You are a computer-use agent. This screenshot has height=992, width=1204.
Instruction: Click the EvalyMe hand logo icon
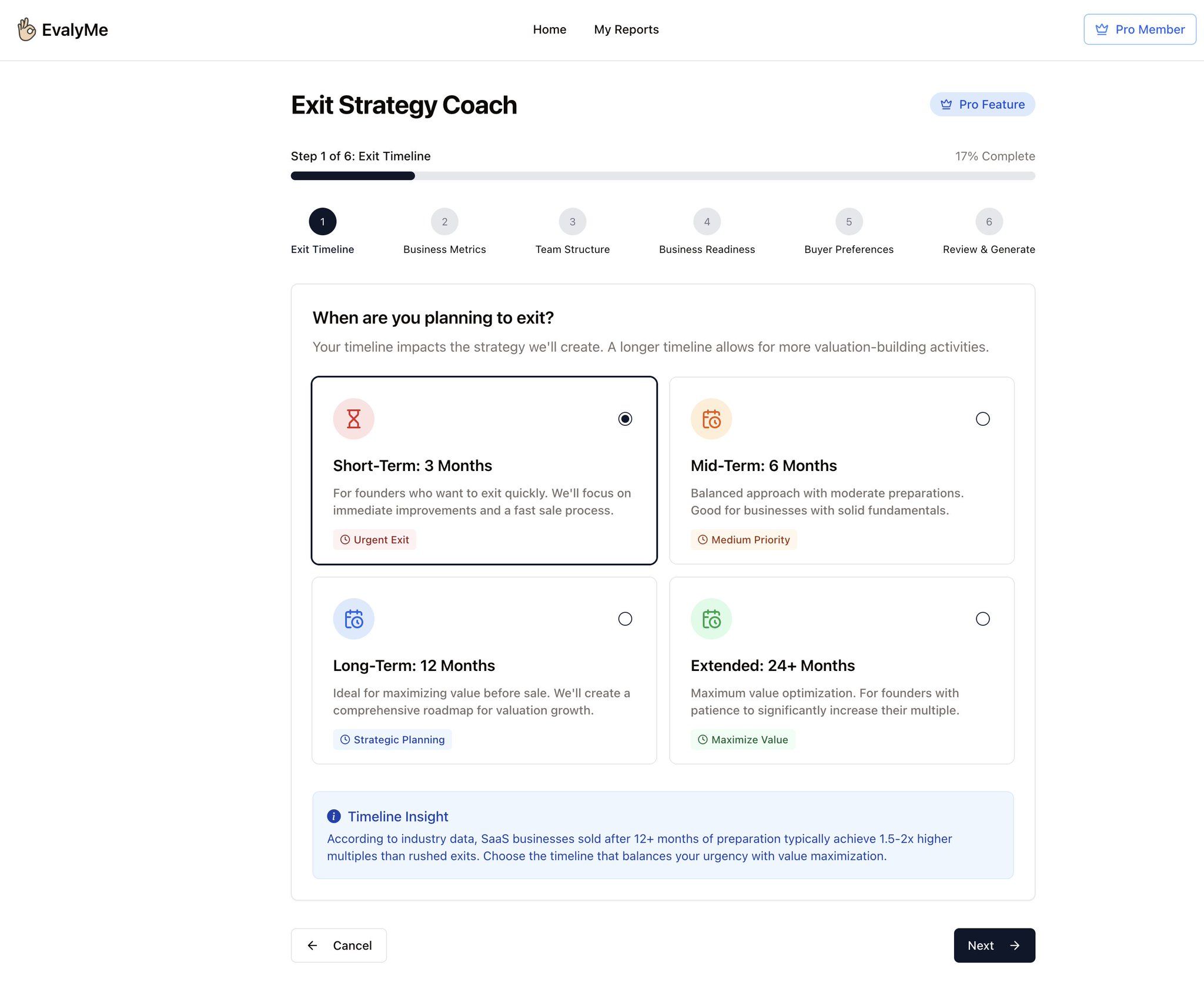26,29
